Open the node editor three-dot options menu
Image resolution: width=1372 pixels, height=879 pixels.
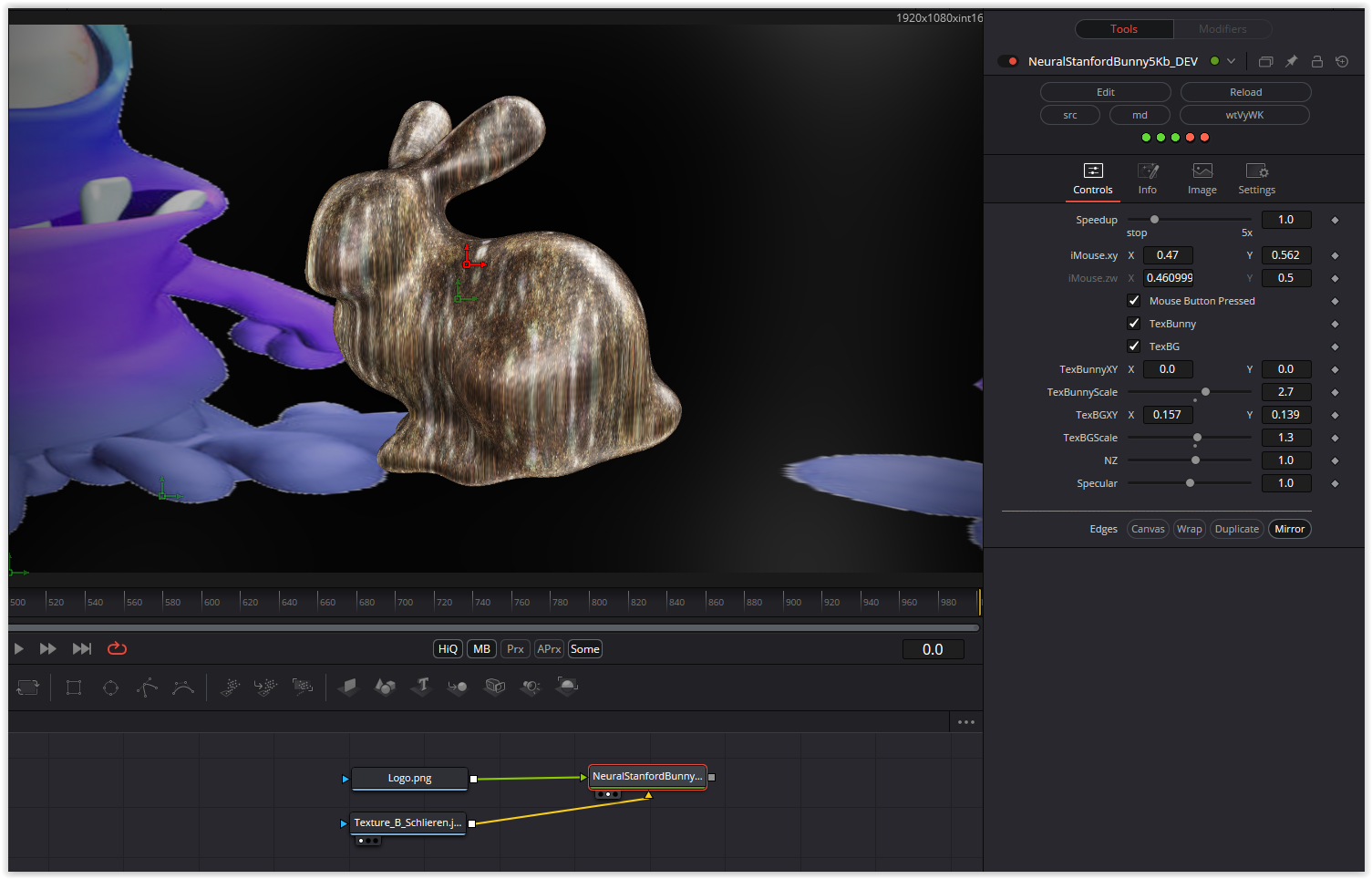[966, 722]
